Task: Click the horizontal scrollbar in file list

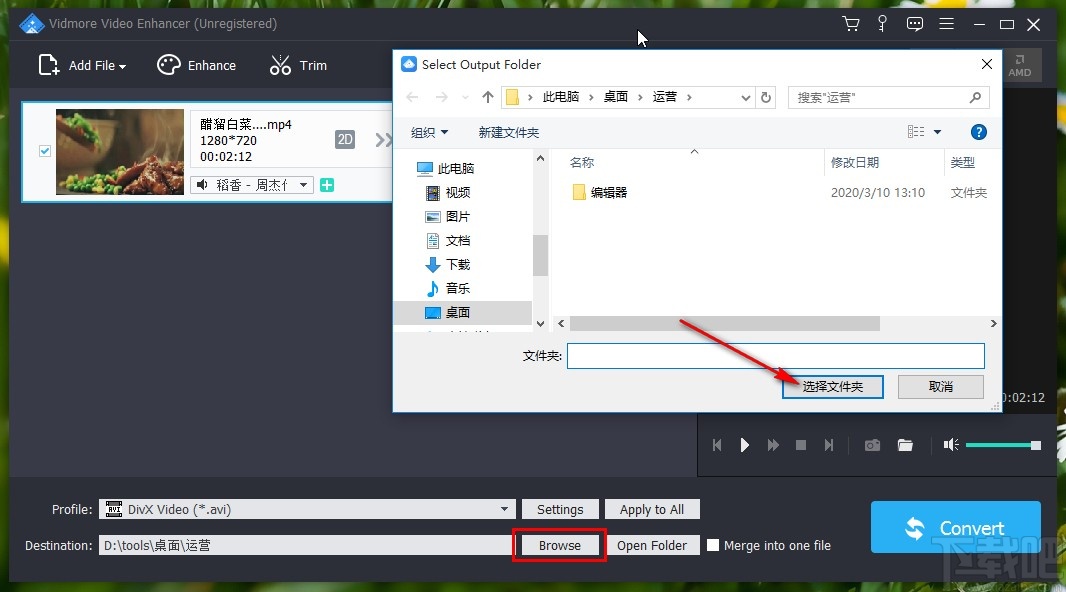Action: point(725,324)
